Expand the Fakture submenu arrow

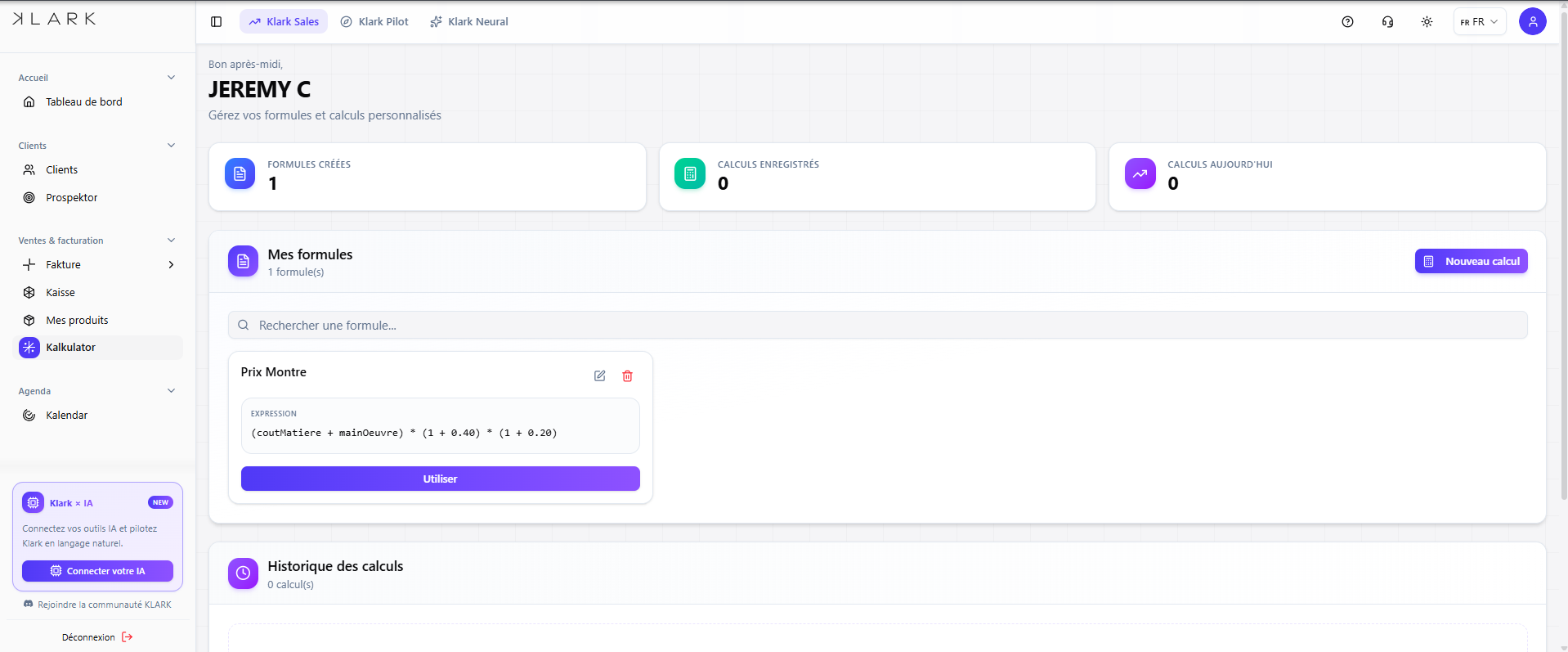pyautogui.click(x=171, y=265)
